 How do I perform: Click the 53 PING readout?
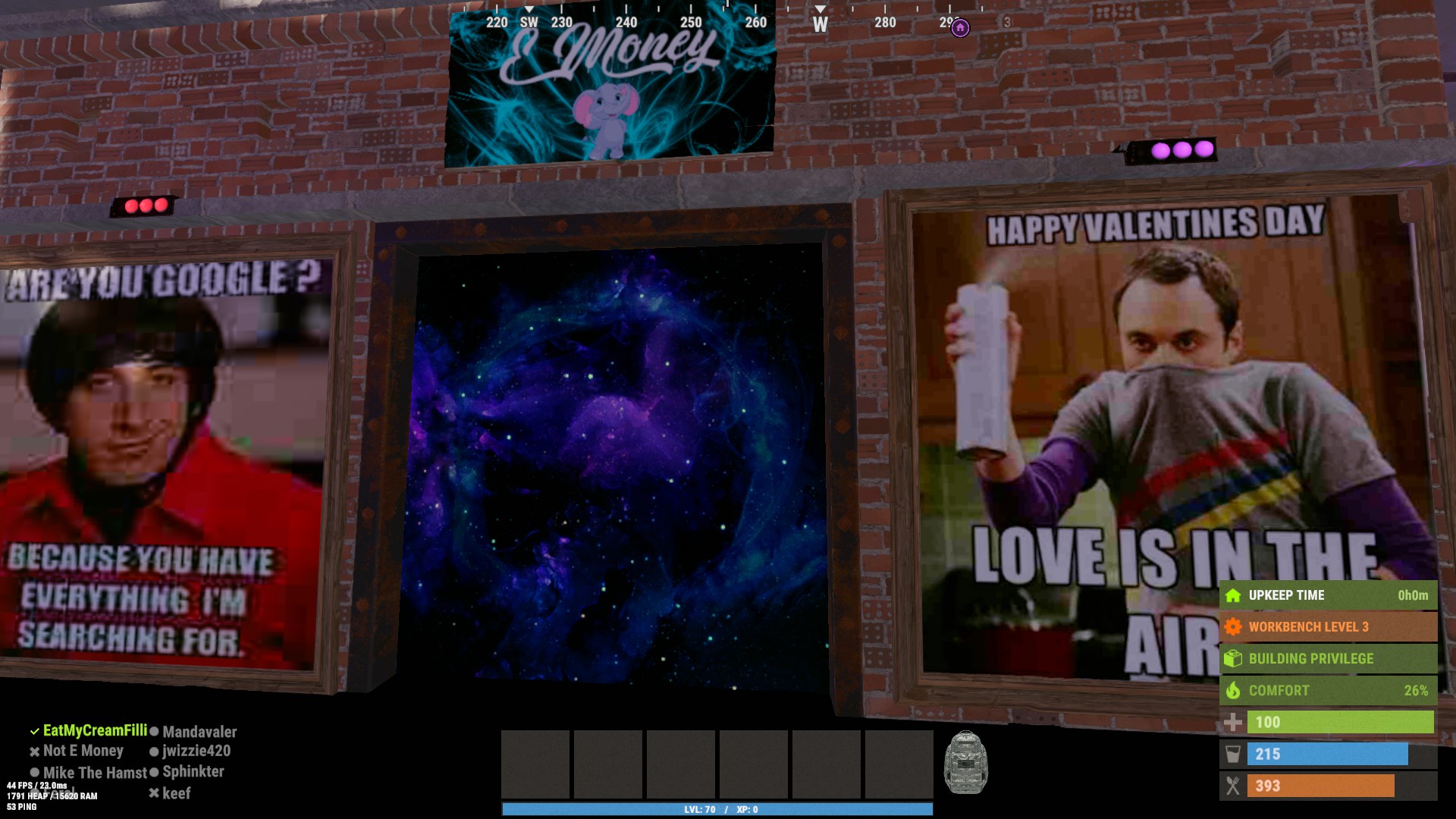click(x=22, y=807)
